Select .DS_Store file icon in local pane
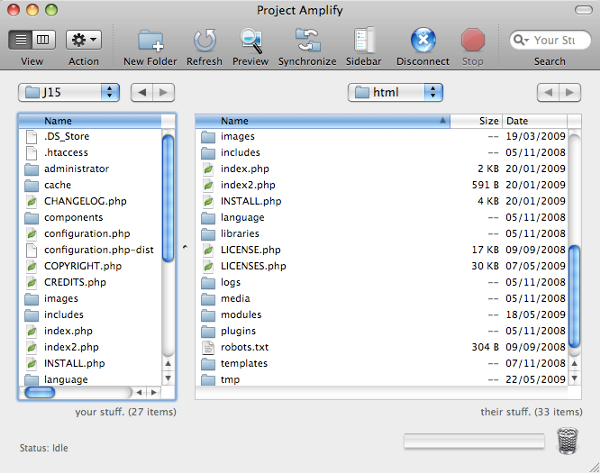The height and width of the screenshot is (473, 600). point(31,137)
